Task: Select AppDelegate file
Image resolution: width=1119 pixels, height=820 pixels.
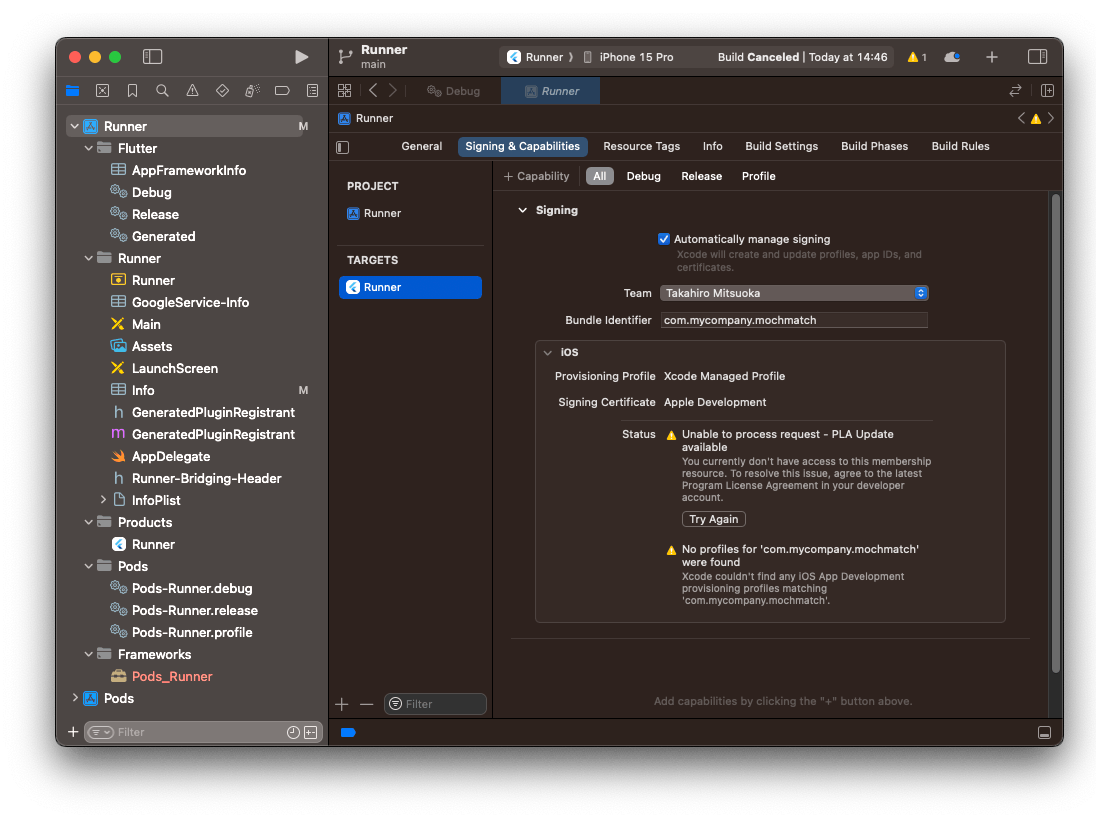Action: point(171,457)
